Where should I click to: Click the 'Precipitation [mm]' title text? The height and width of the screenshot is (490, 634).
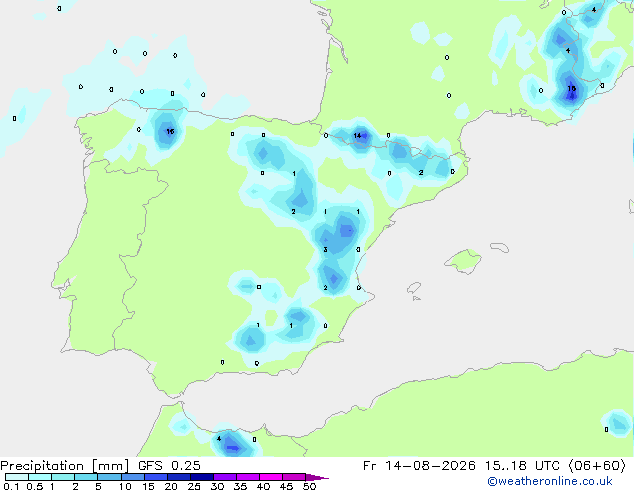[65, 466]
